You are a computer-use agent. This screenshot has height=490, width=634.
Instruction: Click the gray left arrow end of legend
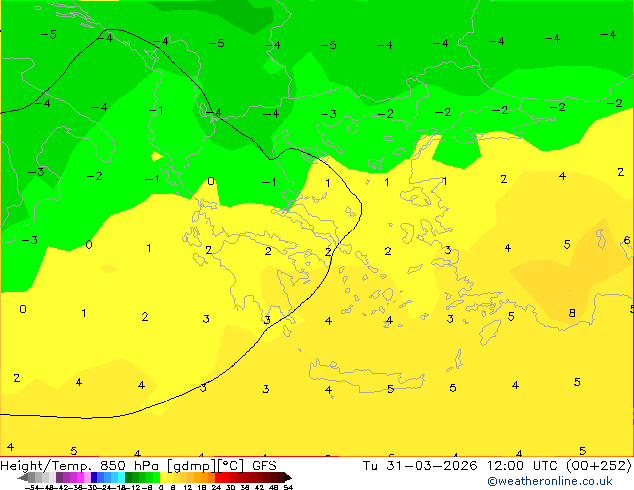point(23,477)
